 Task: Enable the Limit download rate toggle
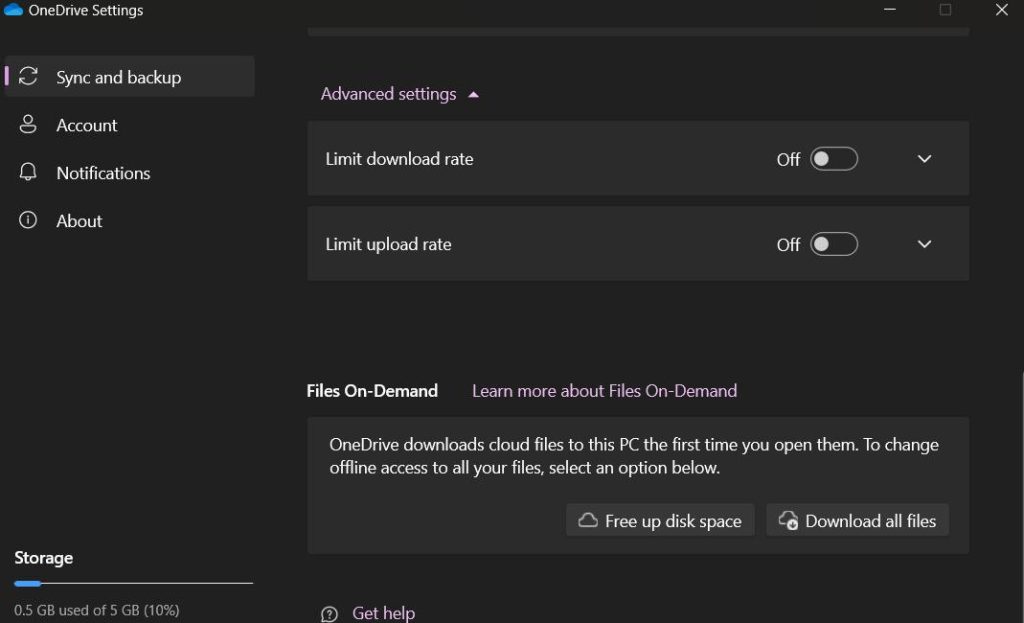[834, 159]
